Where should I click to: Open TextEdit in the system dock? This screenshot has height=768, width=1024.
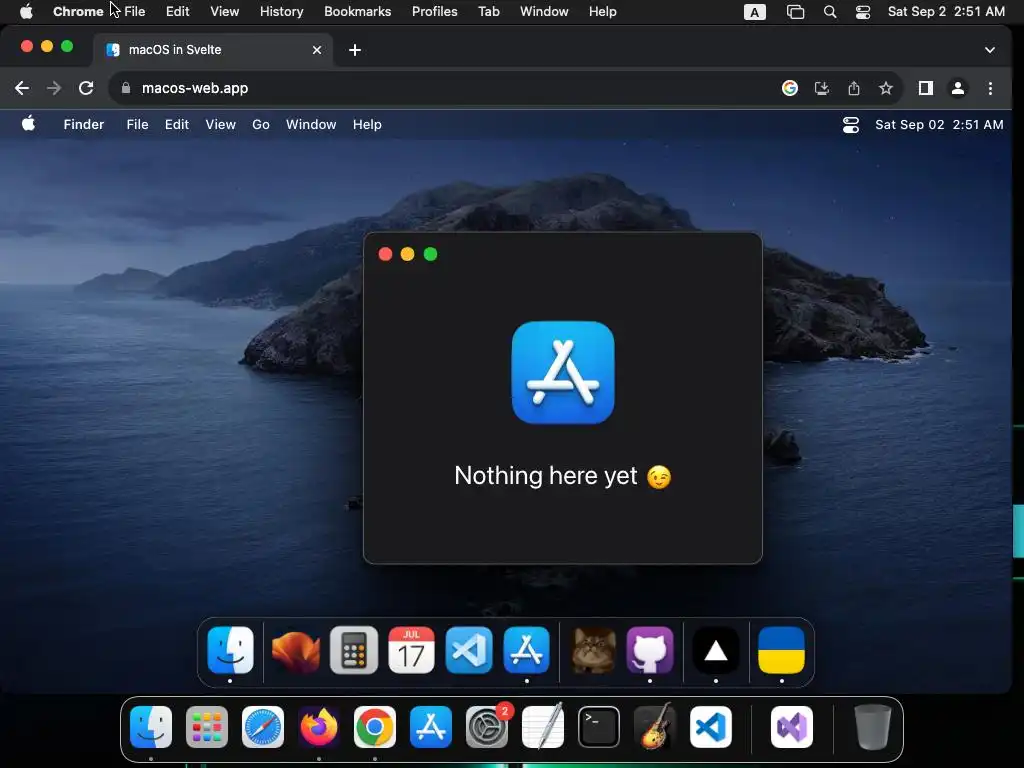(x=543, y=727)
